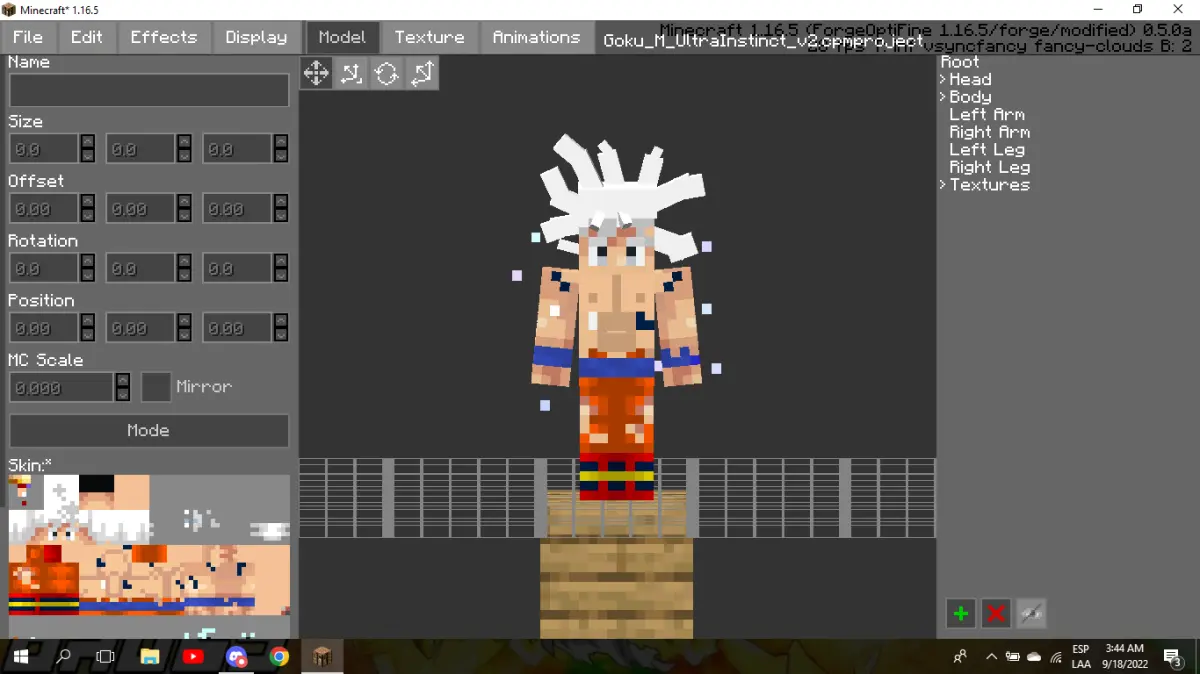Toggle the Mirror checkbox

tap(156, 387)
